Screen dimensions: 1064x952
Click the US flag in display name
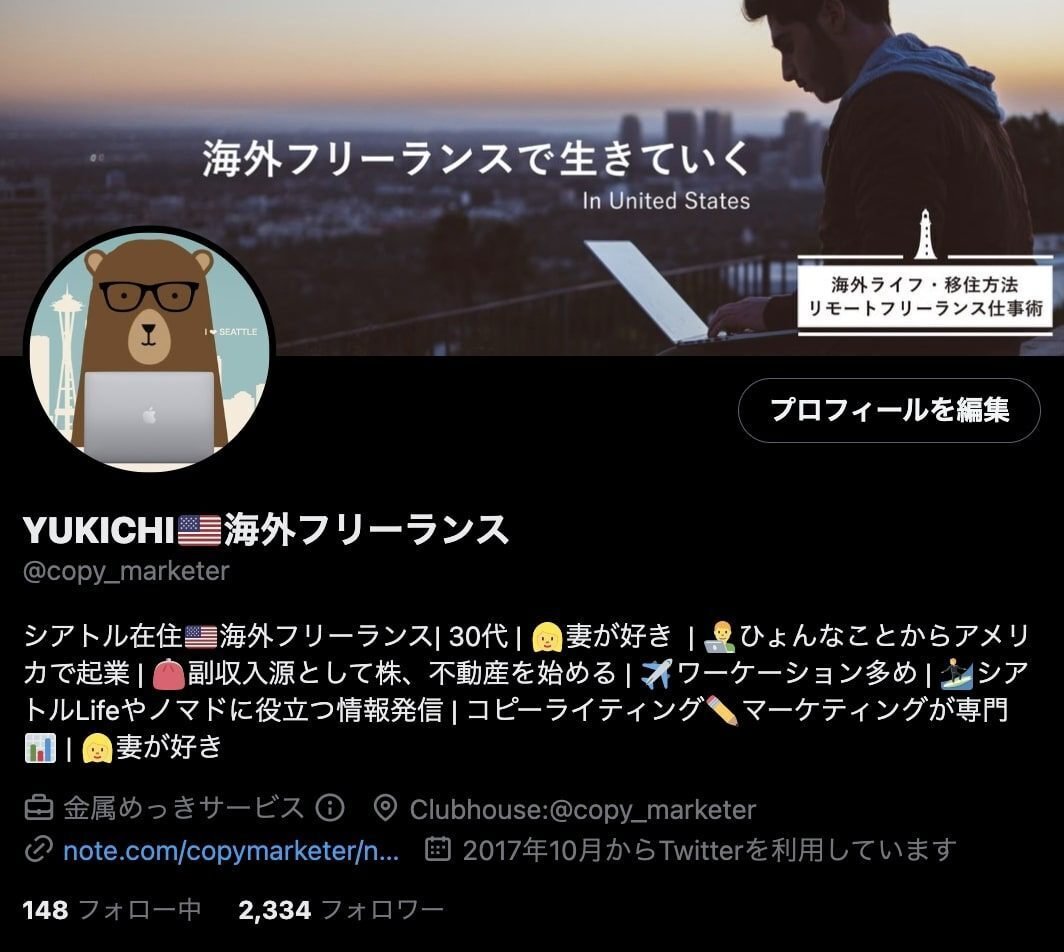coord(200,531)
